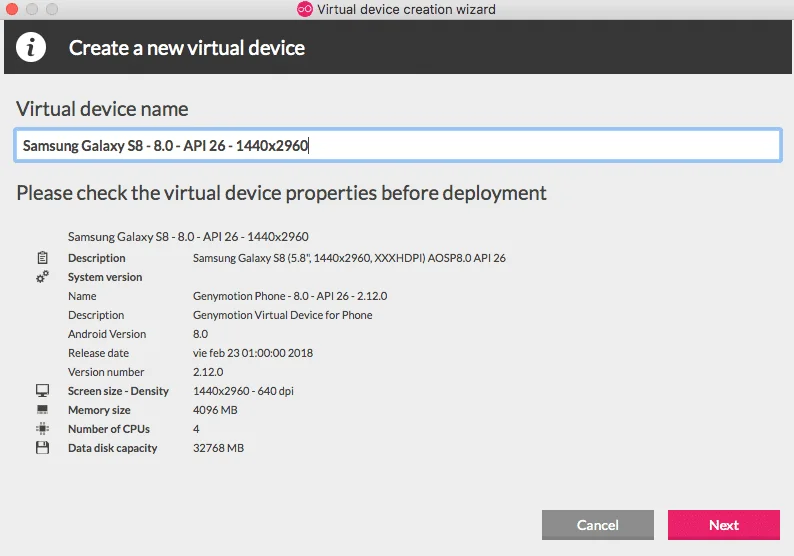Click the 'Memory size' label
Viewport: 794px width, 556px height.
click(99, 410)
